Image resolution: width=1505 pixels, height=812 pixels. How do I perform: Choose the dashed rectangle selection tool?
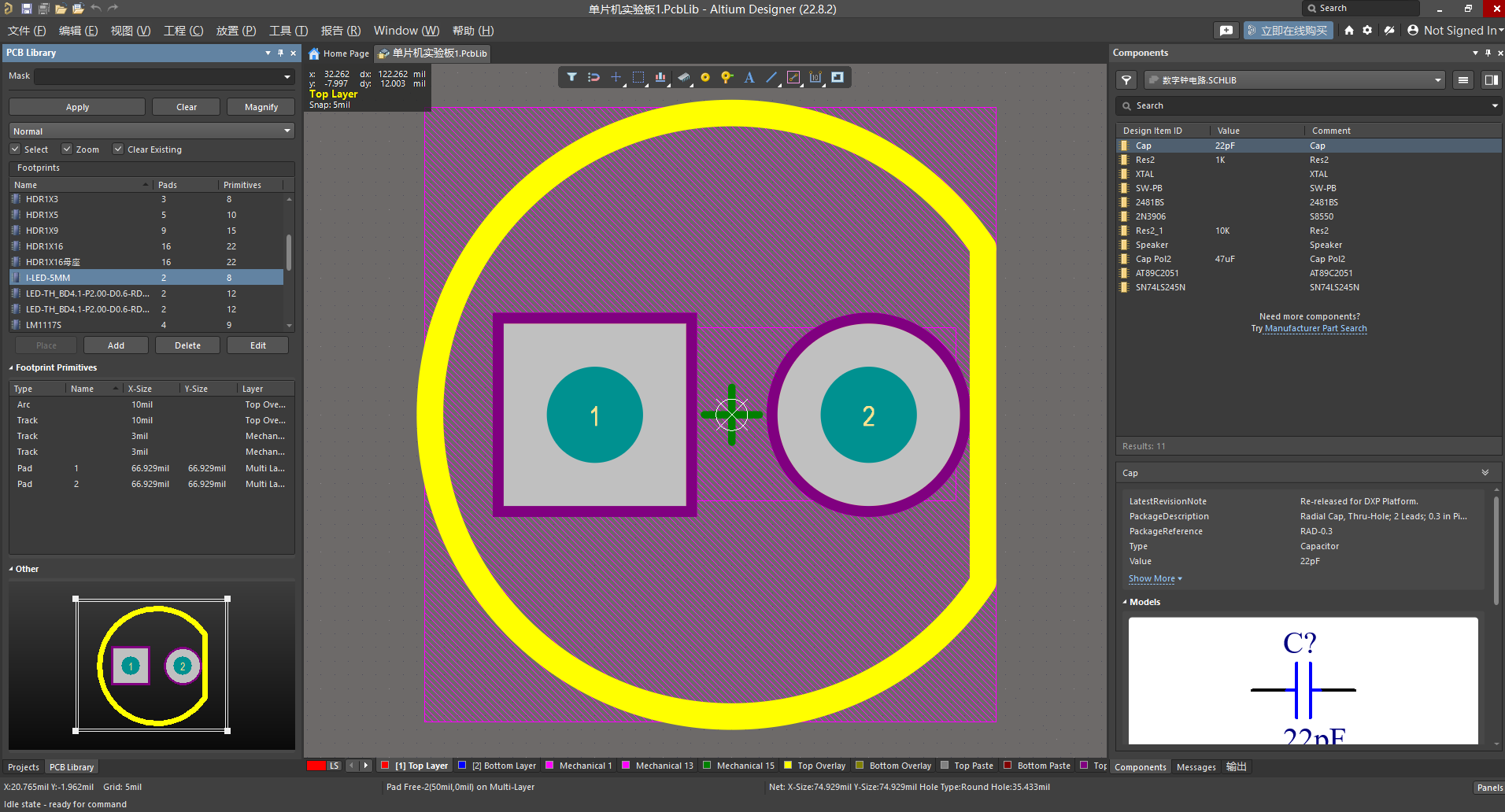click(638, 77)
